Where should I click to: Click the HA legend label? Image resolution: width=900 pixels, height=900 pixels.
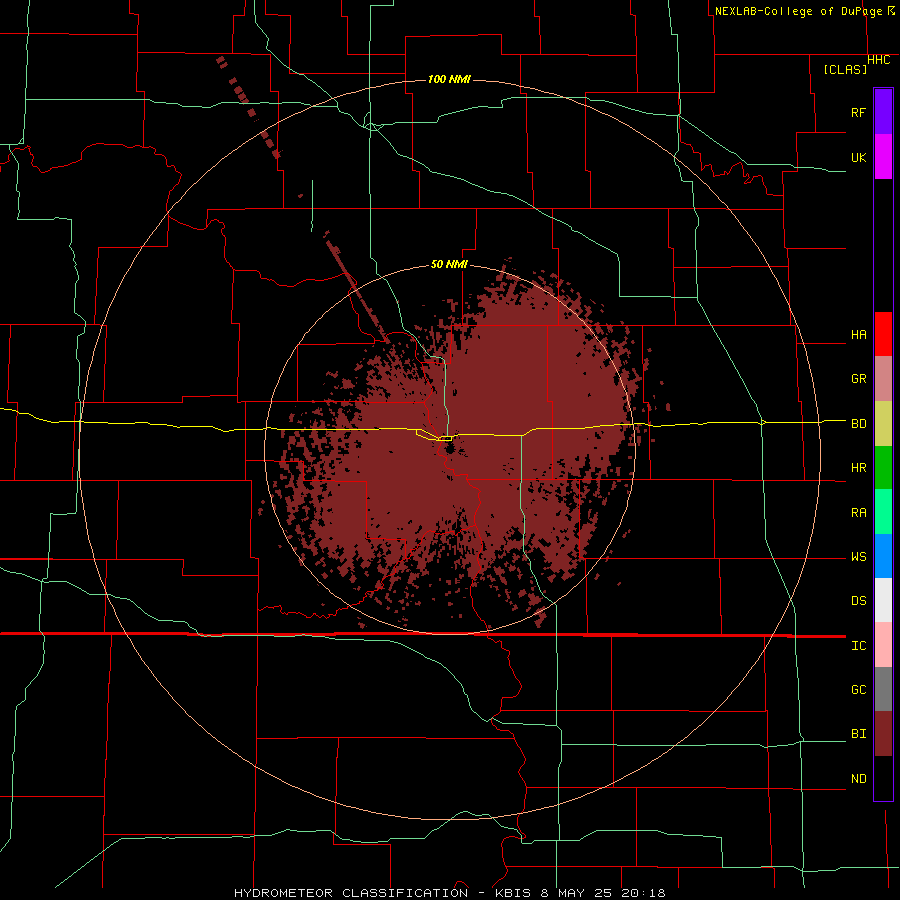858,335
